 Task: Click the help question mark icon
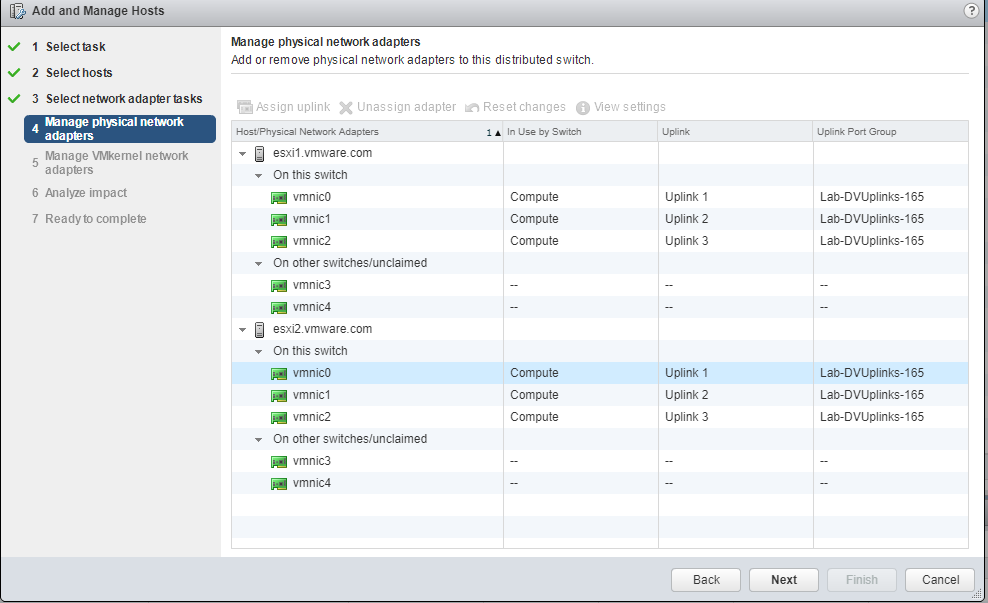[x=970, y=11]
